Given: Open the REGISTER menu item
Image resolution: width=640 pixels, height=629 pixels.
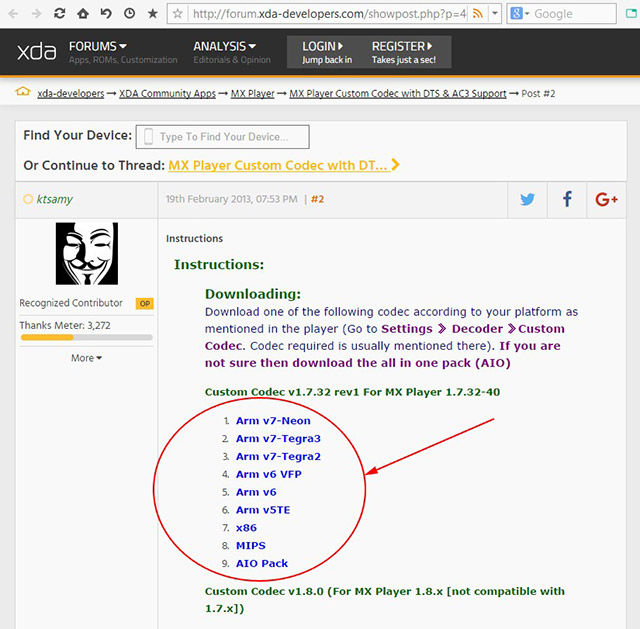Looking at the screenshot, I should tap(402, 52).
